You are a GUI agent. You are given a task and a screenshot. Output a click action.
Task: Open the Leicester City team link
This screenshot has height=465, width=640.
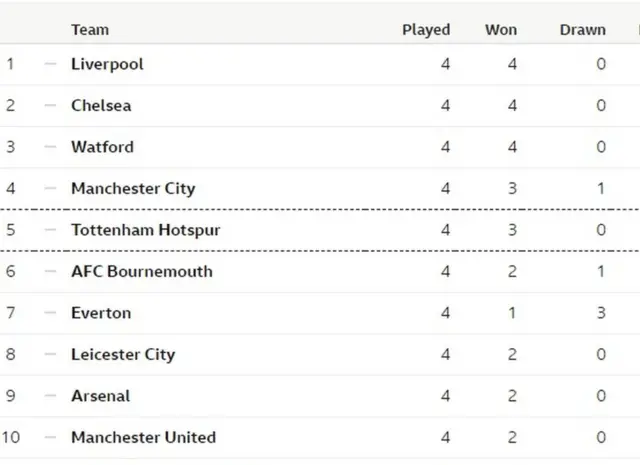pyautogui.click(x=123, y=354)
